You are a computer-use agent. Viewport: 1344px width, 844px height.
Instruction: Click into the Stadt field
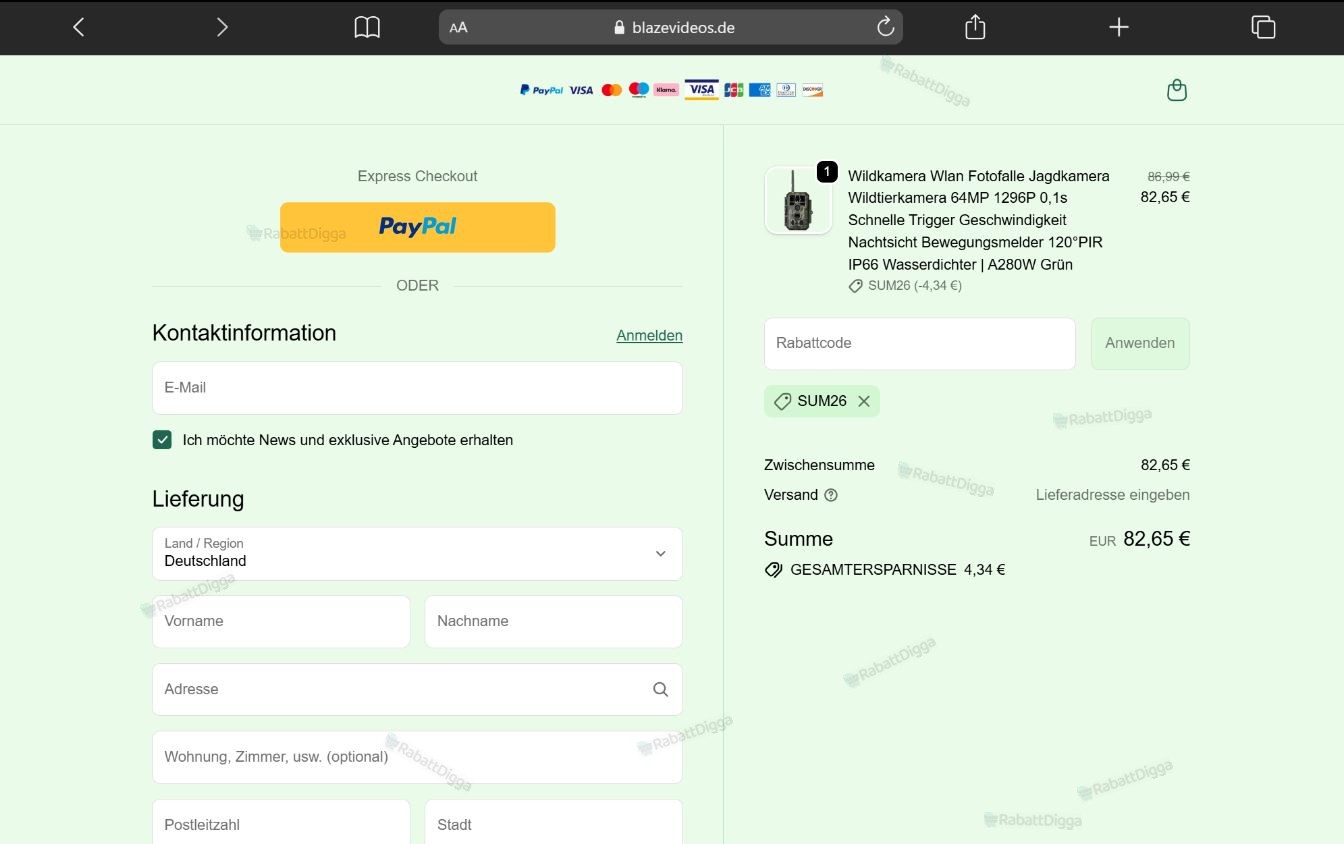[553, 824]
